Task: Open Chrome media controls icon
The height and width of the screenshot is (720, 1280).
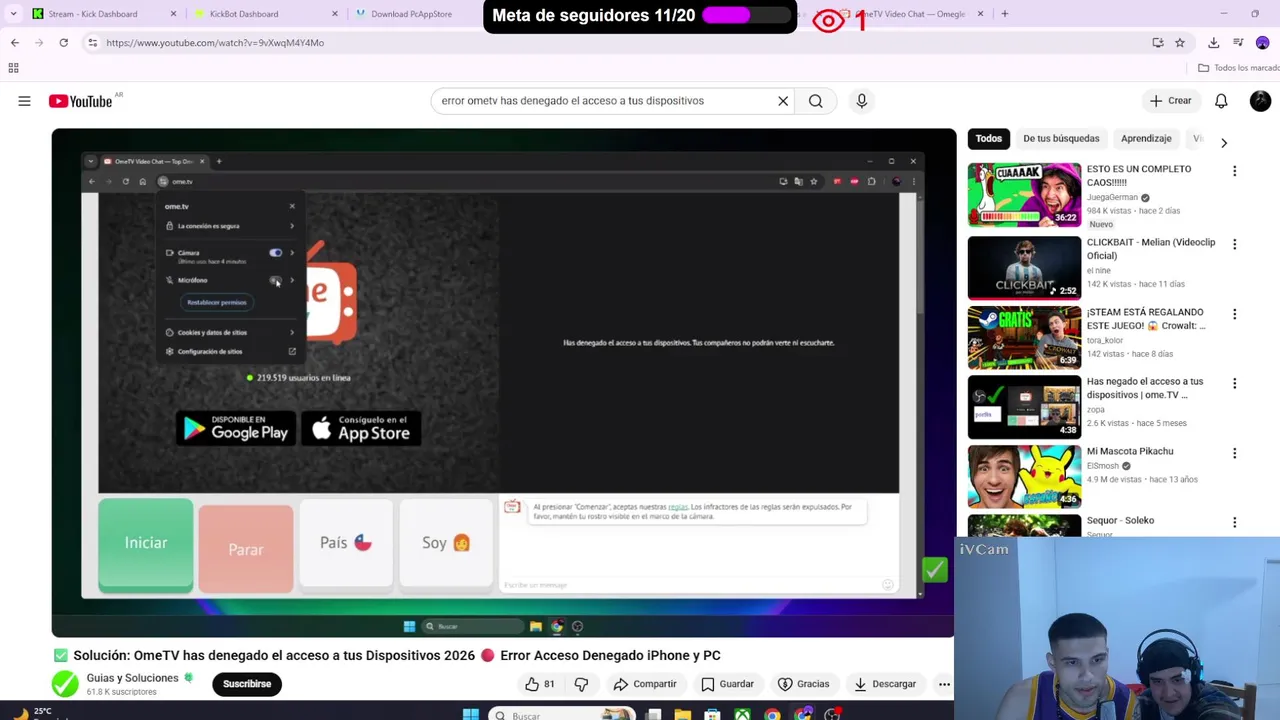Action: tap(1238, 43)
